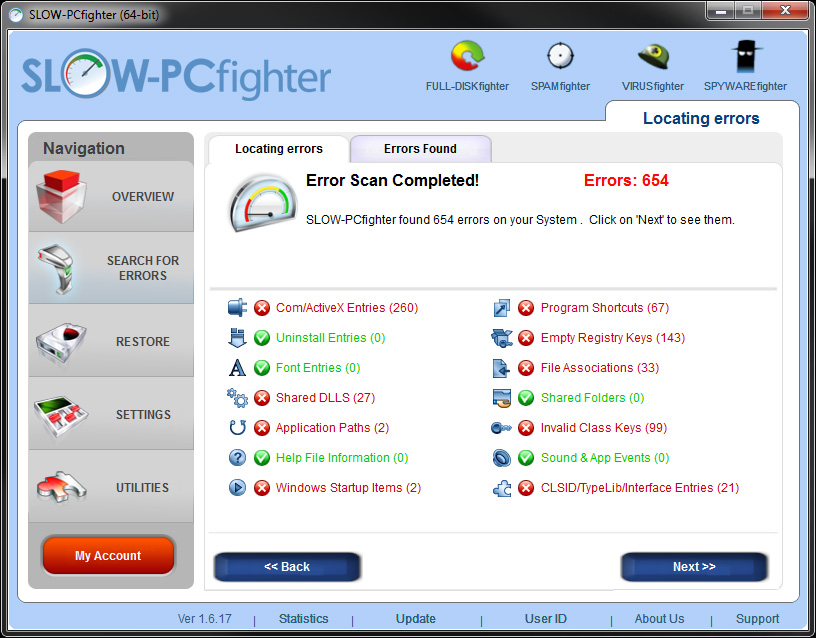Screen dimensions: 816x638
Task: Click green check beside Shared Folders
Action: [526, 398]
